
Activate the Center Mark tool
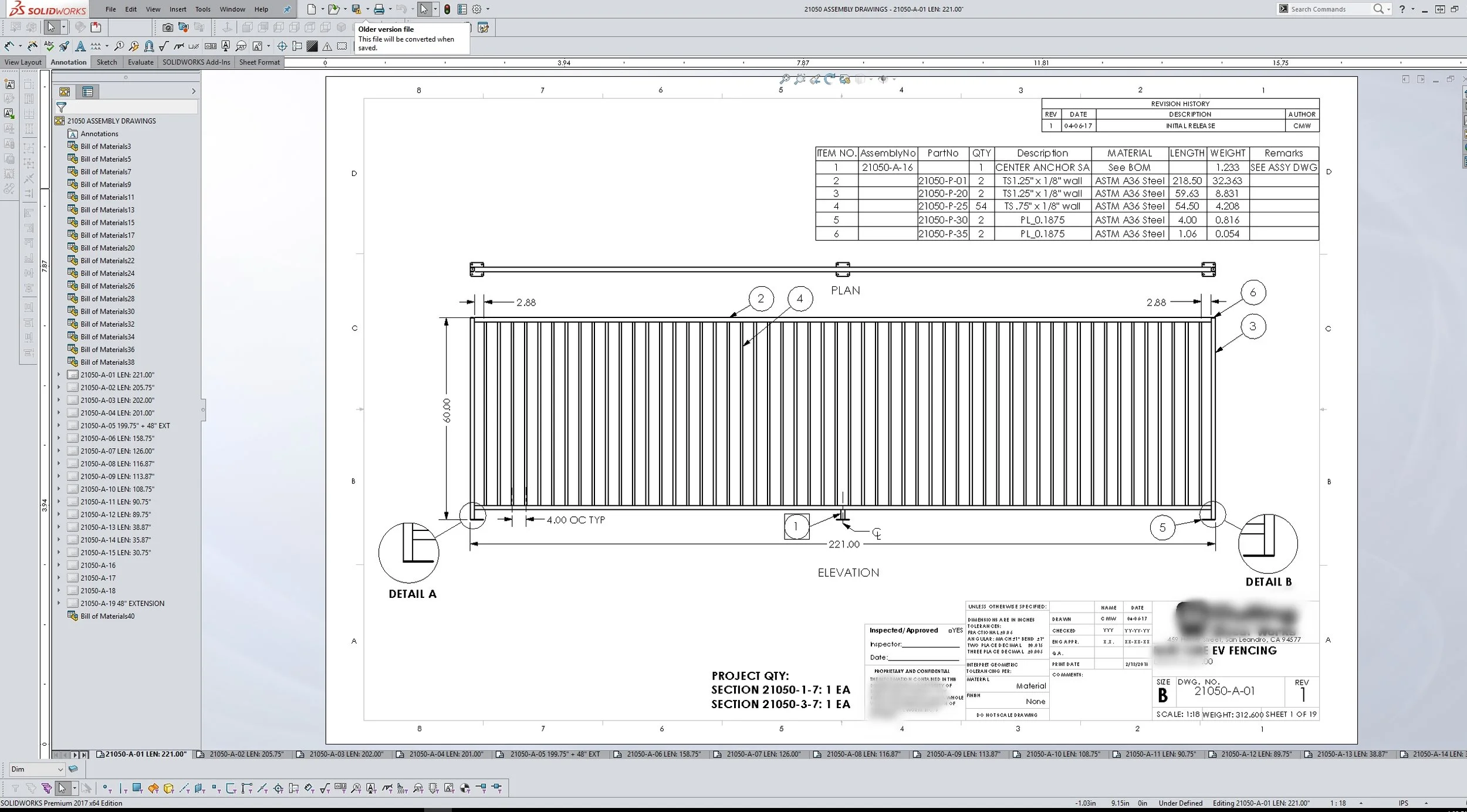(x=282, y=46)
